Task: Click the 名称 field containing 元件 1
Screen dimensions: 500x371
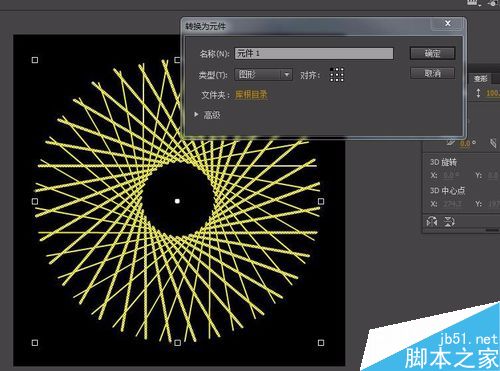Action: (x=314, y=53)
